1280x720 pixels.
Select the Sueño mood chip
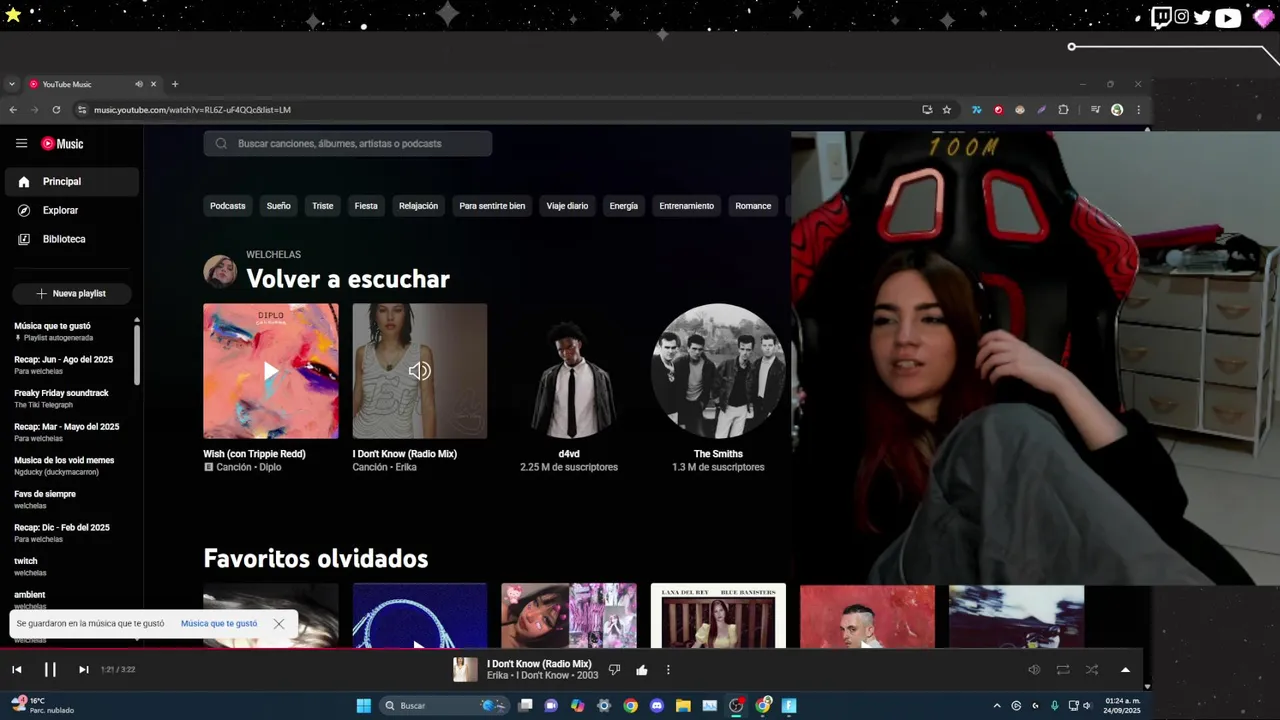click(278, 206)
